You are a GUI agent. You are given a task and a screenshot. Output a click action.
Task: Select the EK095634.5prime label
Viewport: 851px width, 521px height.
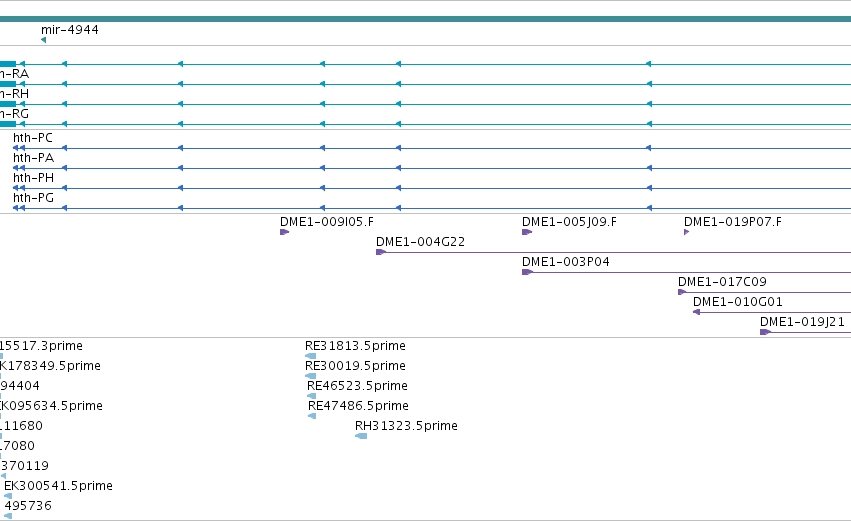click(x=51, y=406)
